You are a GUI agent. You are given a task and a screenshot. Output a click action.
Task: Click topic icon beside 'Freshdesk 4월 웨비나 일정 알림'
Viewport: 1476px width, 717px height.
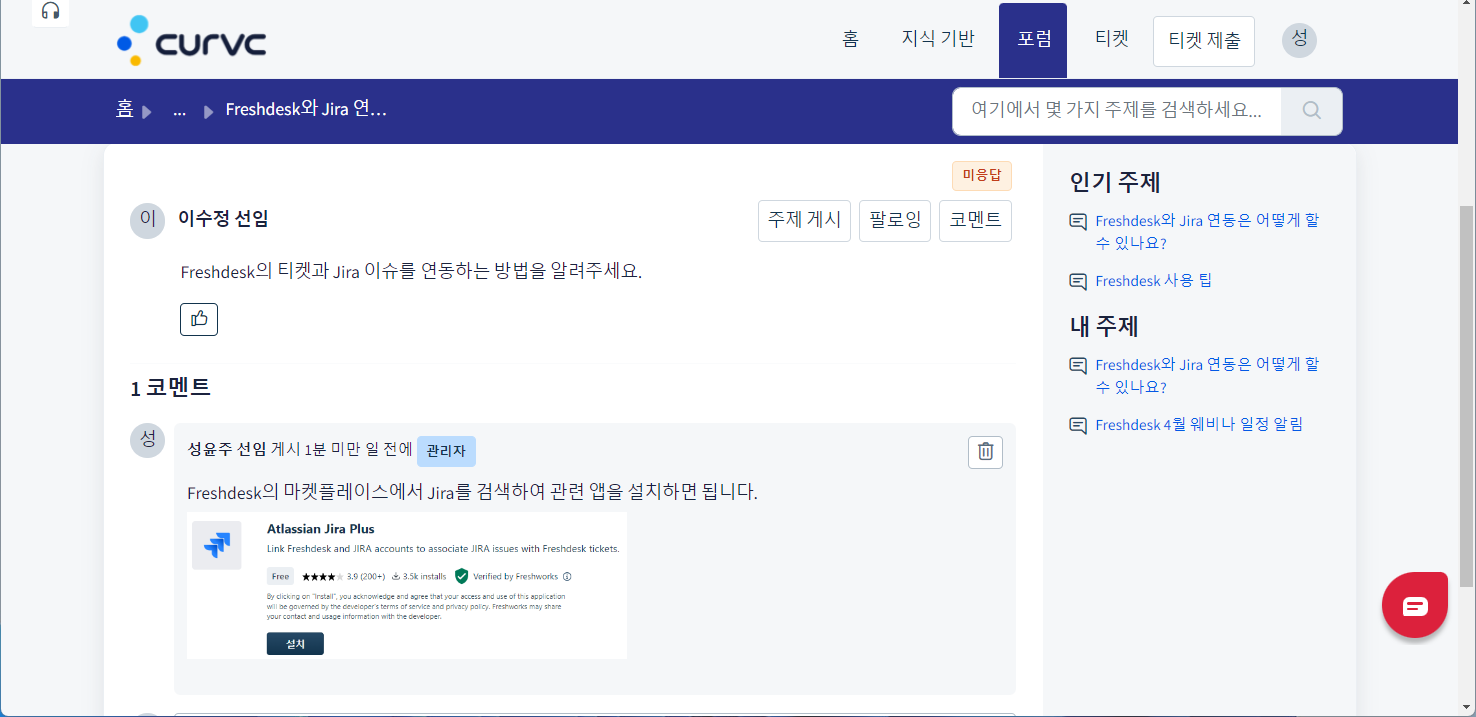pos(1078,425)
